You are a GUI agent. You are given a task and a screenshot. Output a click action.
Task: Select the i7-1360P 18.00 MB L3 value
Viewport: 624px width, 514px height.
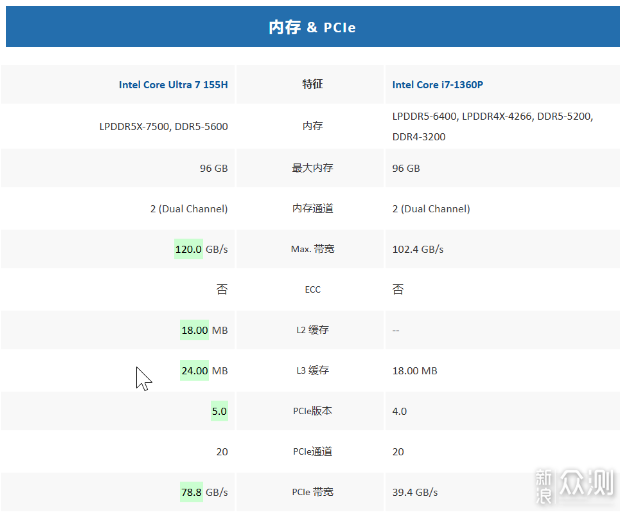pos(415,371)
